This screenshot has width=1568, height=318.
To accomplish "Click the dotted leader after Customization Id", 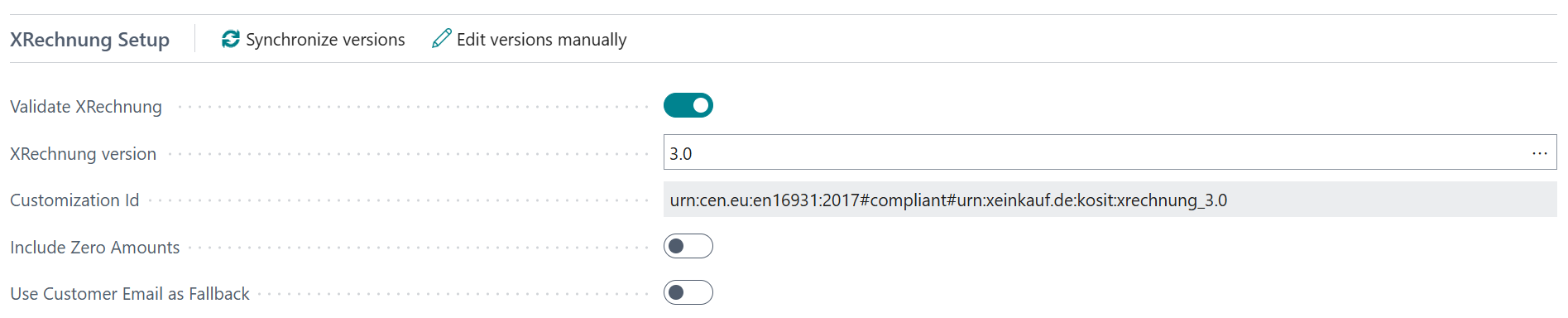I will (x=399, y=200).
